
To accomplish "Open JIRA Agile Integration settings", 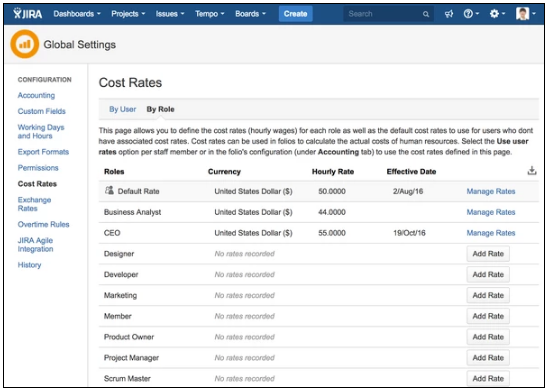I will 35,245.
